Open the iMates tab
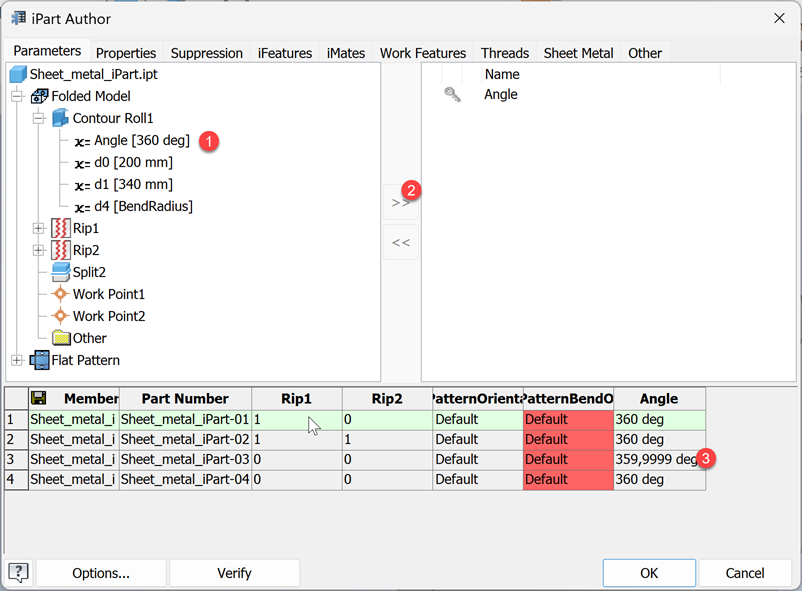The width and height of the screenshot is (802, 591). tap(346, 53)
